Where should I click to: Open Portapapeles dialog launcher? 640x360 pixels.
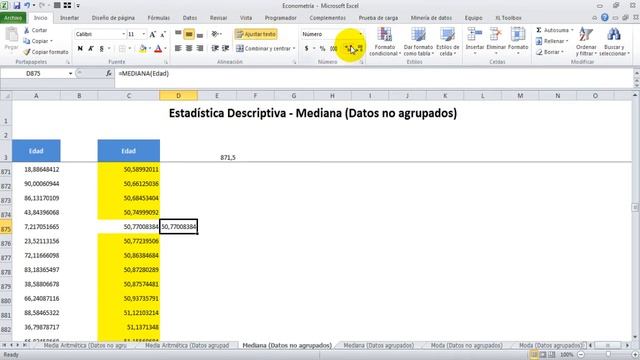click(68, 62)
